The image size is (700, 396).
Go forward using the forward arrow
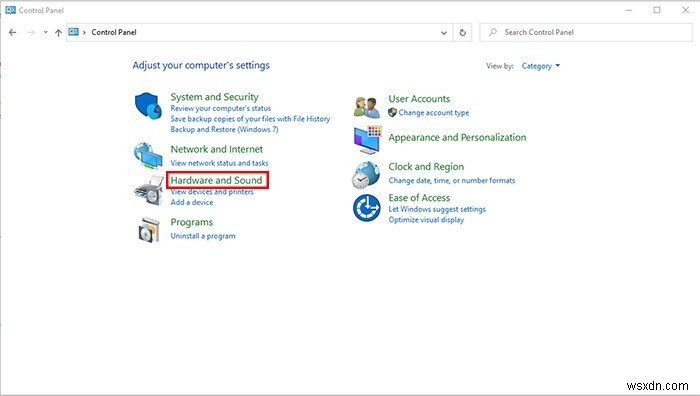point(31,32)
